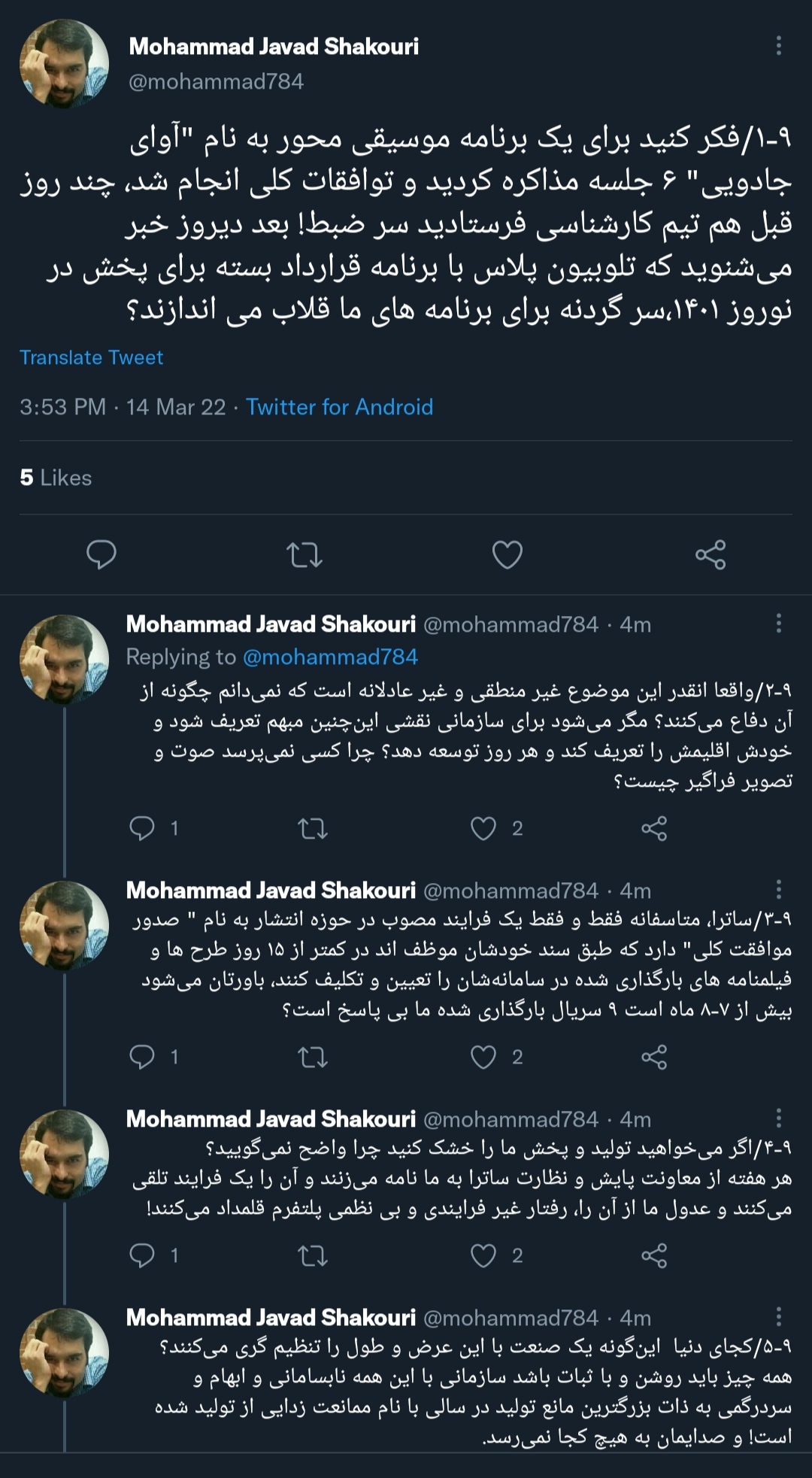Like the main tweet
Image resolution: width=812 pixels, height=1478 pixels.
(507, 555)
